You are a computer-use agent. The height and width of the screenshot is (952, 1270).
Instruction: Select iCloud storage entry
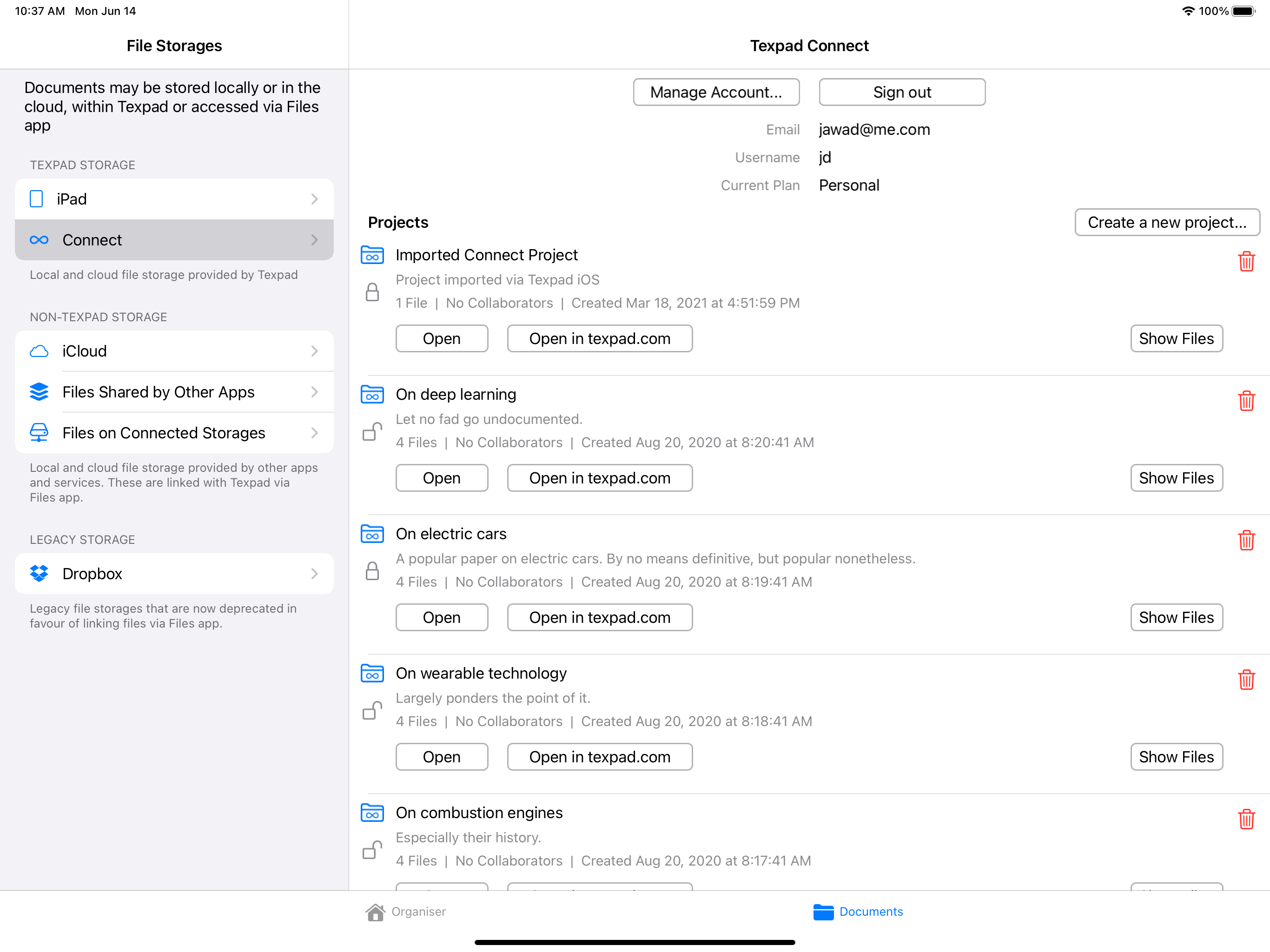(x=174, y=351)
